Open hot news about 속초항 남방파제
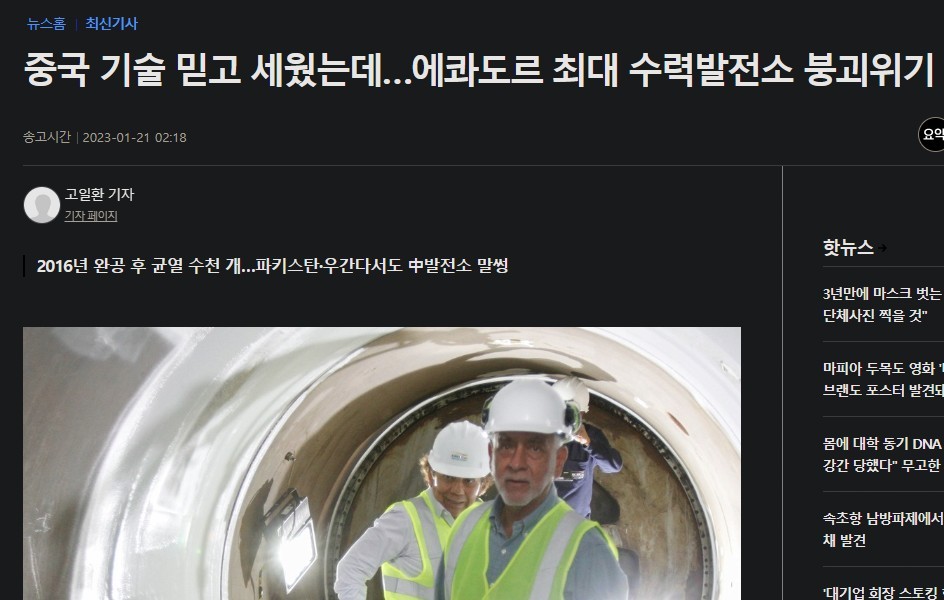 click(x=883, y=530)
